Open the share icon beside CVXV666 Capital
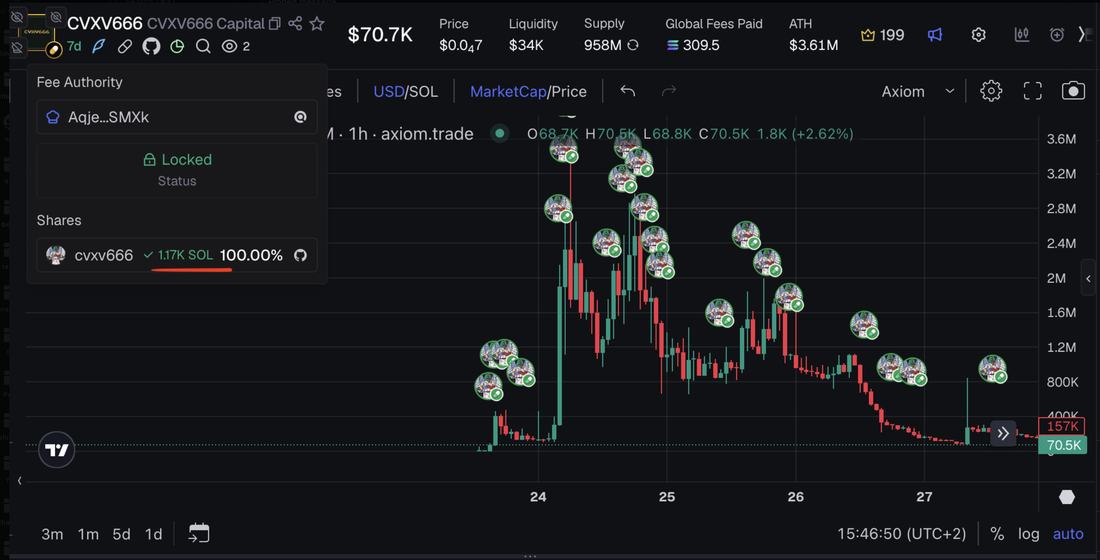 click(x=295, y=24)
